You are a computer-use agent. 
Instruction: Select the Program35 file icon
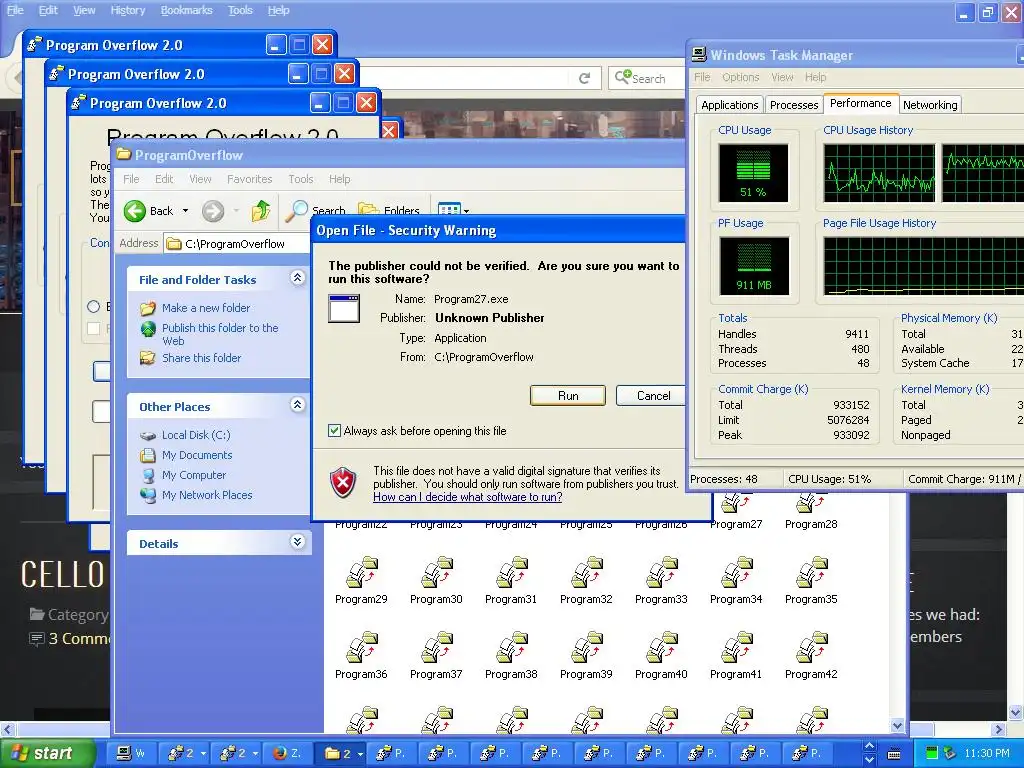point(811,573)
